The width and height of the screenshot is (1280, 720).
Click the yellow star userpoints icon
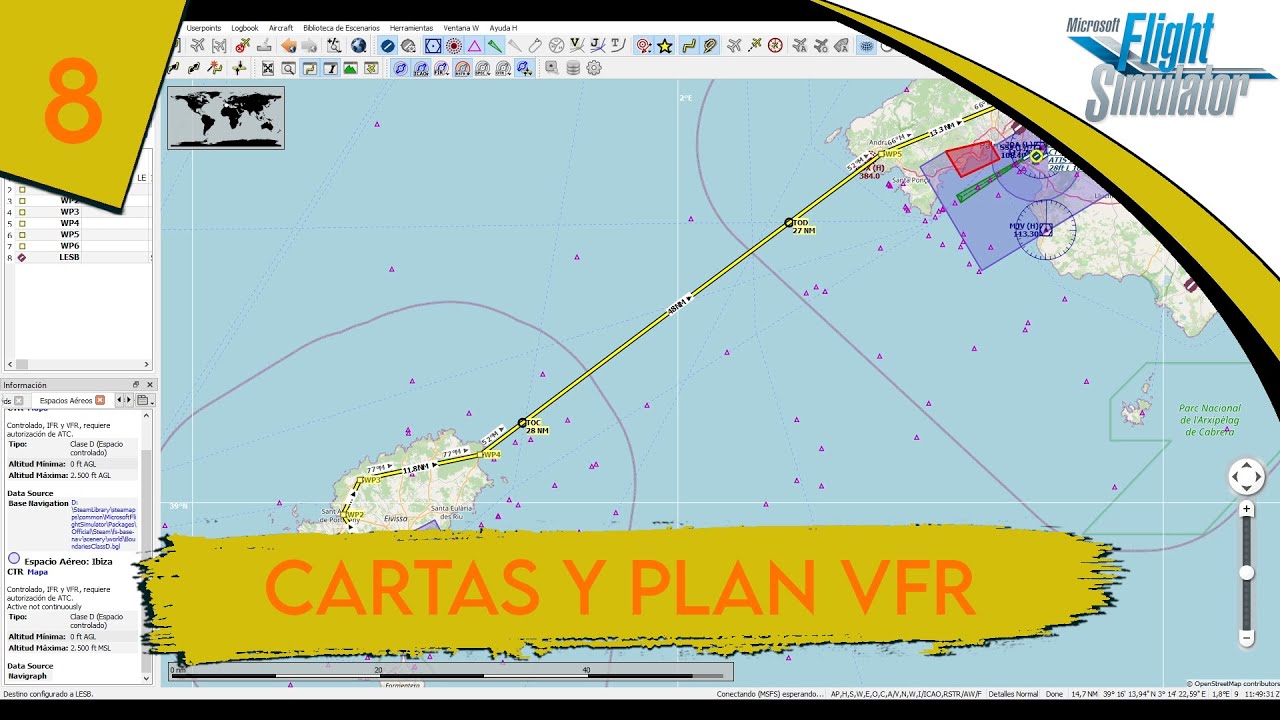pyautogui.click(x=665, y=45)
